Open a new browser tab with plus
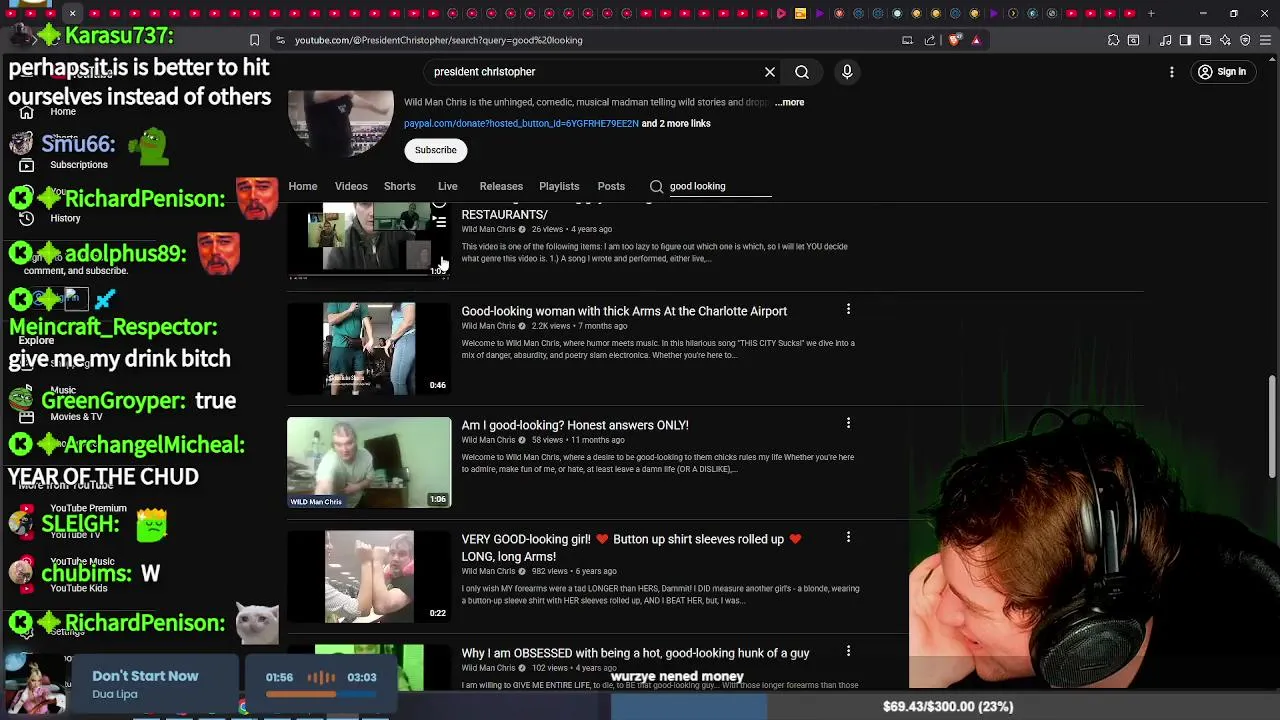 coord(1151,13)
